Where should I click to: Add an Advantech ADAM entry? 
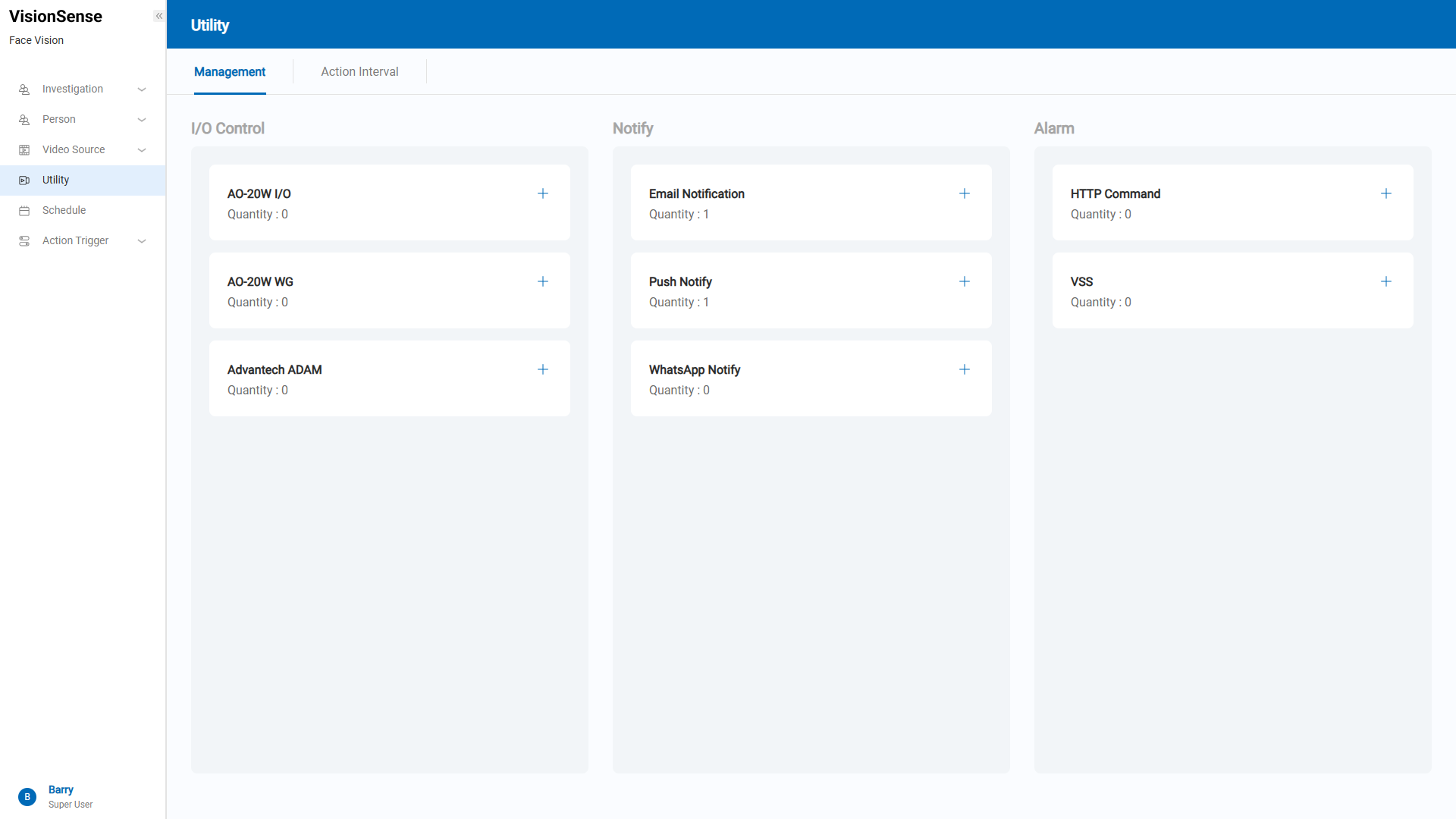pos(543,369)
